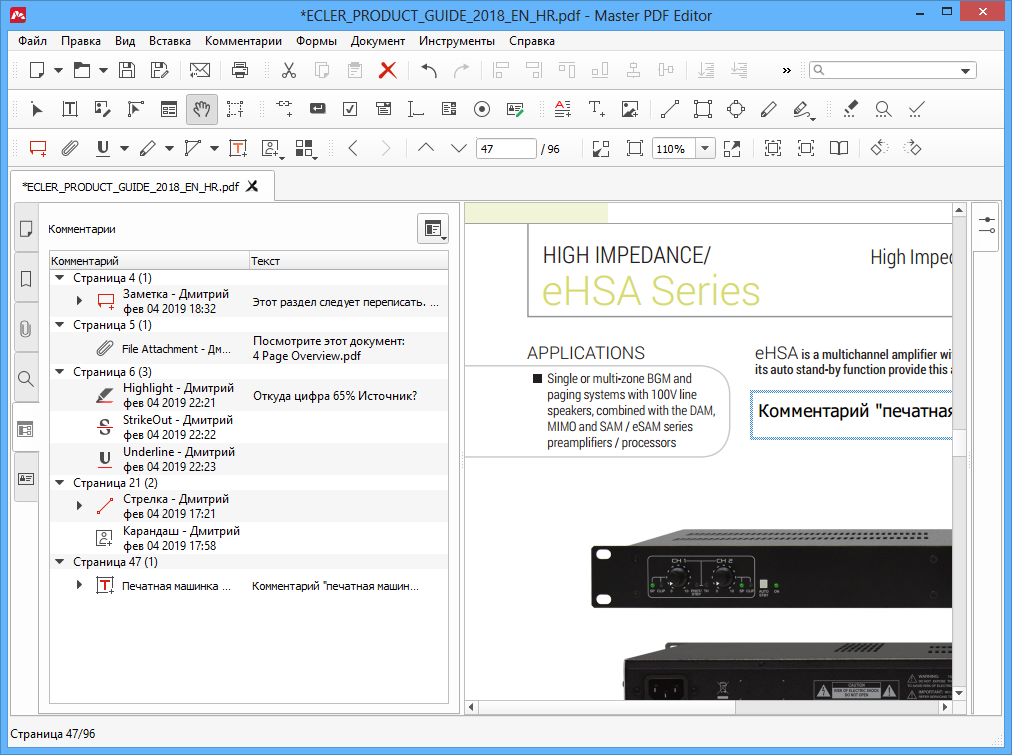This screenshot has width=1012, height=755.
Task: Expand the Заметка comment replies
Action: (79, 301)
